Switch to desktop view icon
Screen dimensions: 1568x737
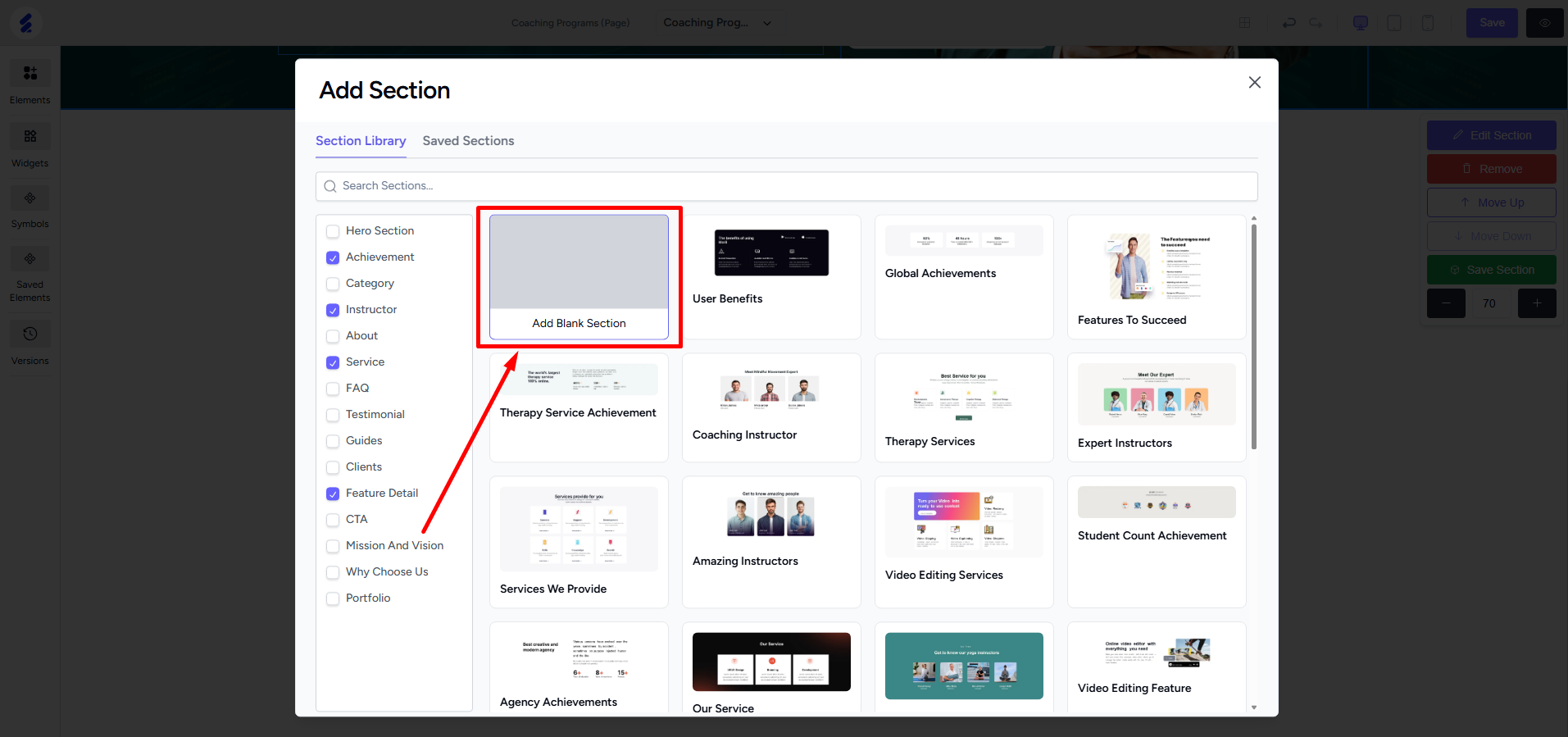pyautogui.click(x=1361, y=23)
